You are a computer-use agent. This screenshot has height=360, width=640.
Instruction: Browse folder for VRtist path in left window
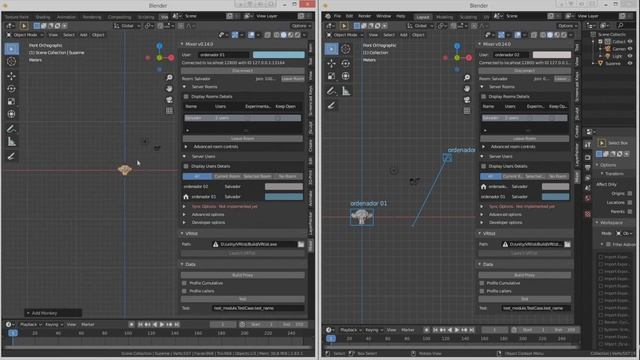(301, 244)
